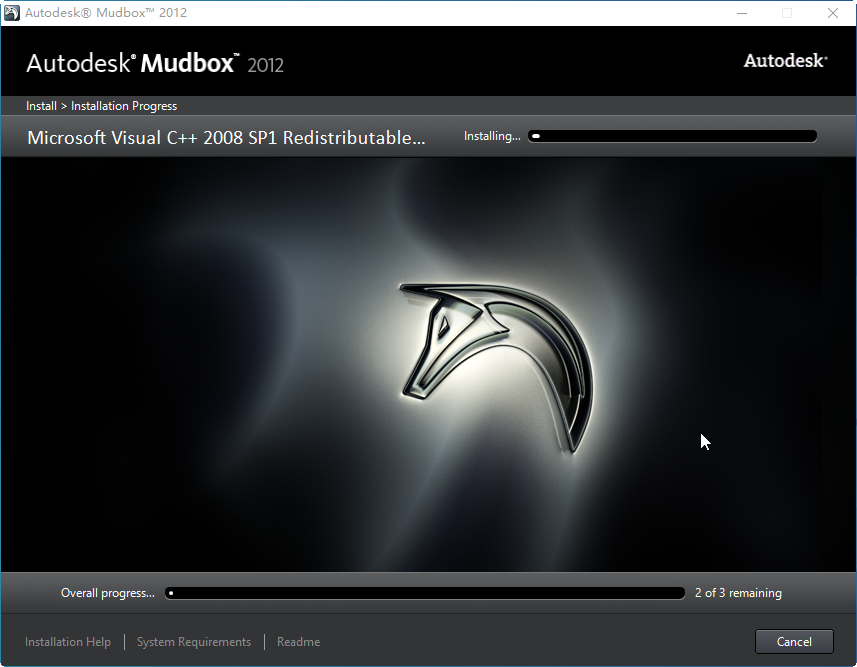Image resolution: width=857 pixels, height=667 pixels.
Task: Open the System Requirements link
Action: [194, 642]
